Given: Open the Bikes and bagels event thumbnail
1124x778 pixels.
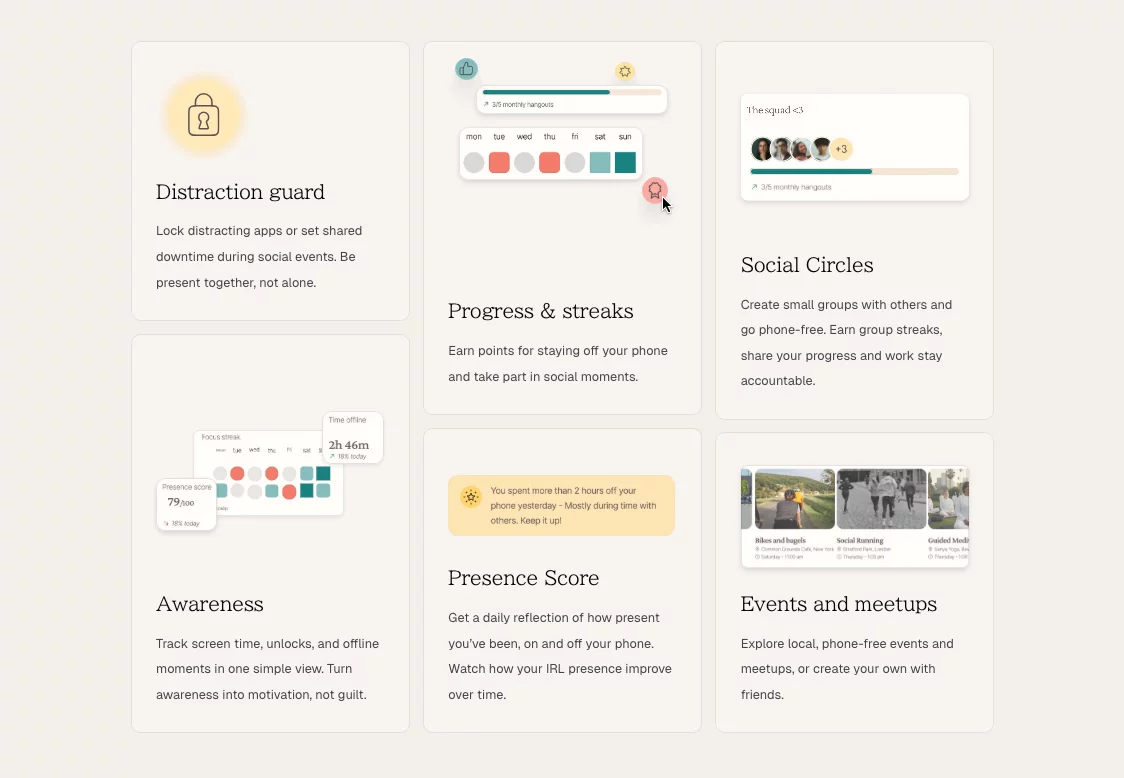Looking at the screenshot, I should click(794, 499).
